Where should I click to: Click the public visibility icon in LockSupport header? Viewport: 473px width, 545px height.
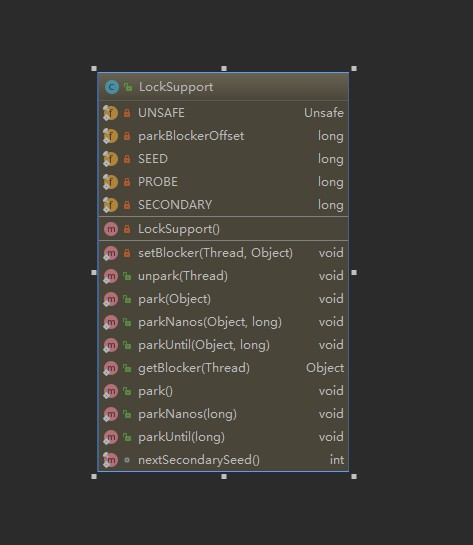point(128,87)
